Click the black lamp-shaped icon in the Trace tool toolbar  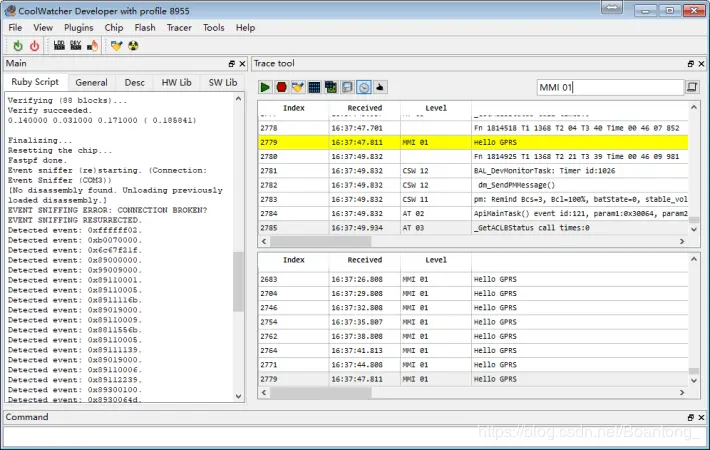tap(380, 87)
